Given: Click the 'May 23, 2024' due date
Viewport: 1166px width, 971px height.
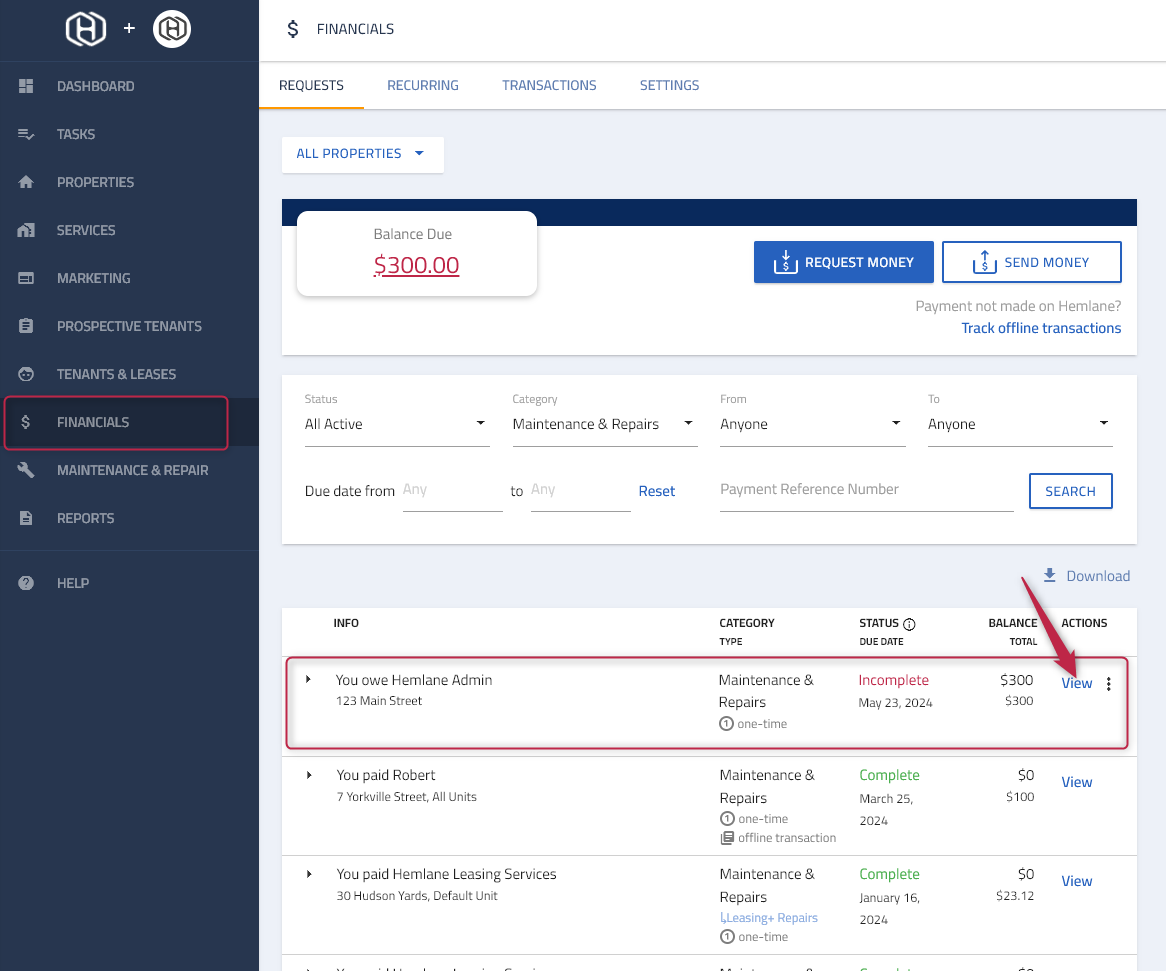Looking at the screenshot, I should tap(895, 703).
